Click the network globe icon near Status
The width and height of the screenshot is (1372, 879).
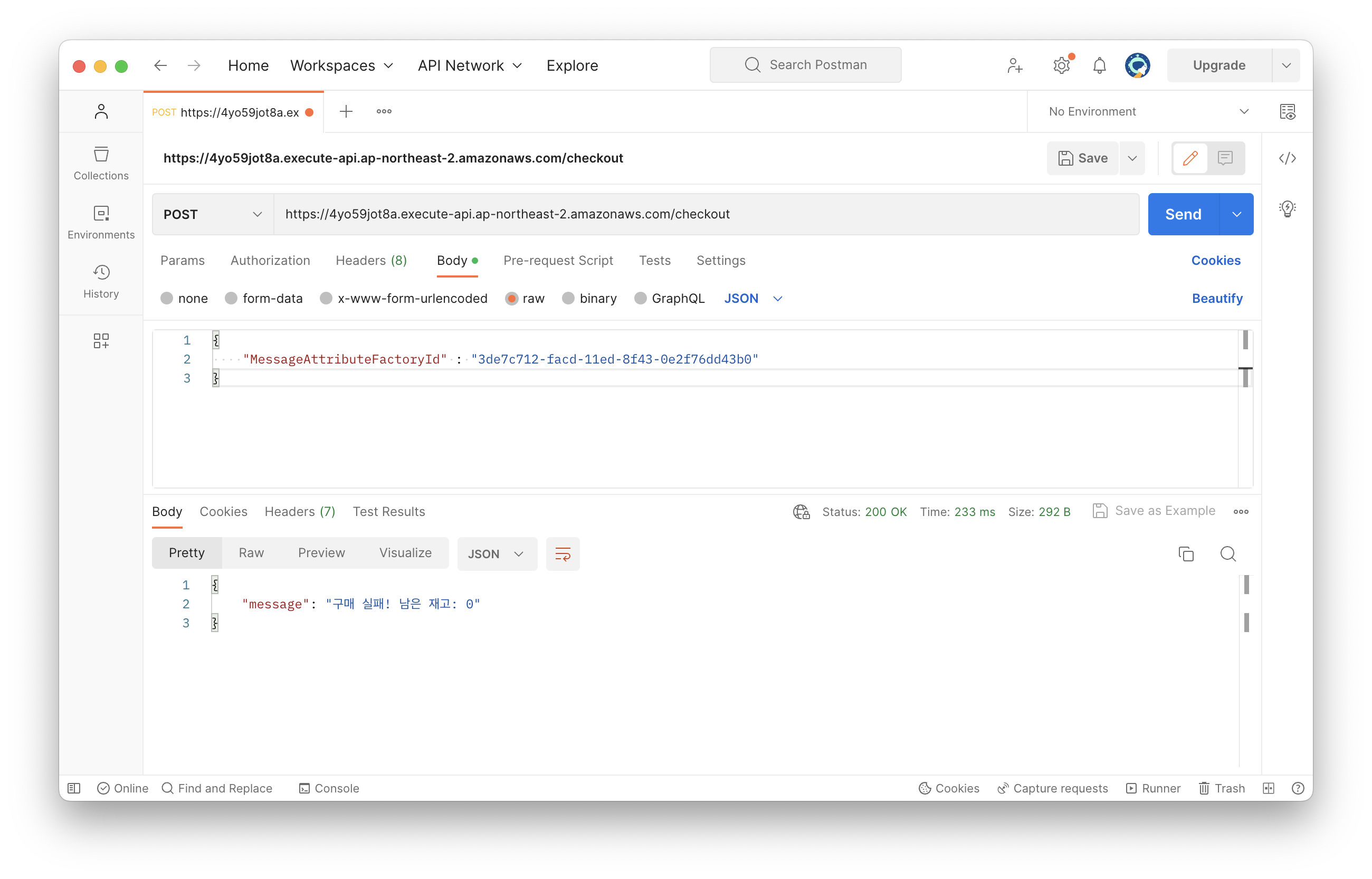801,511
